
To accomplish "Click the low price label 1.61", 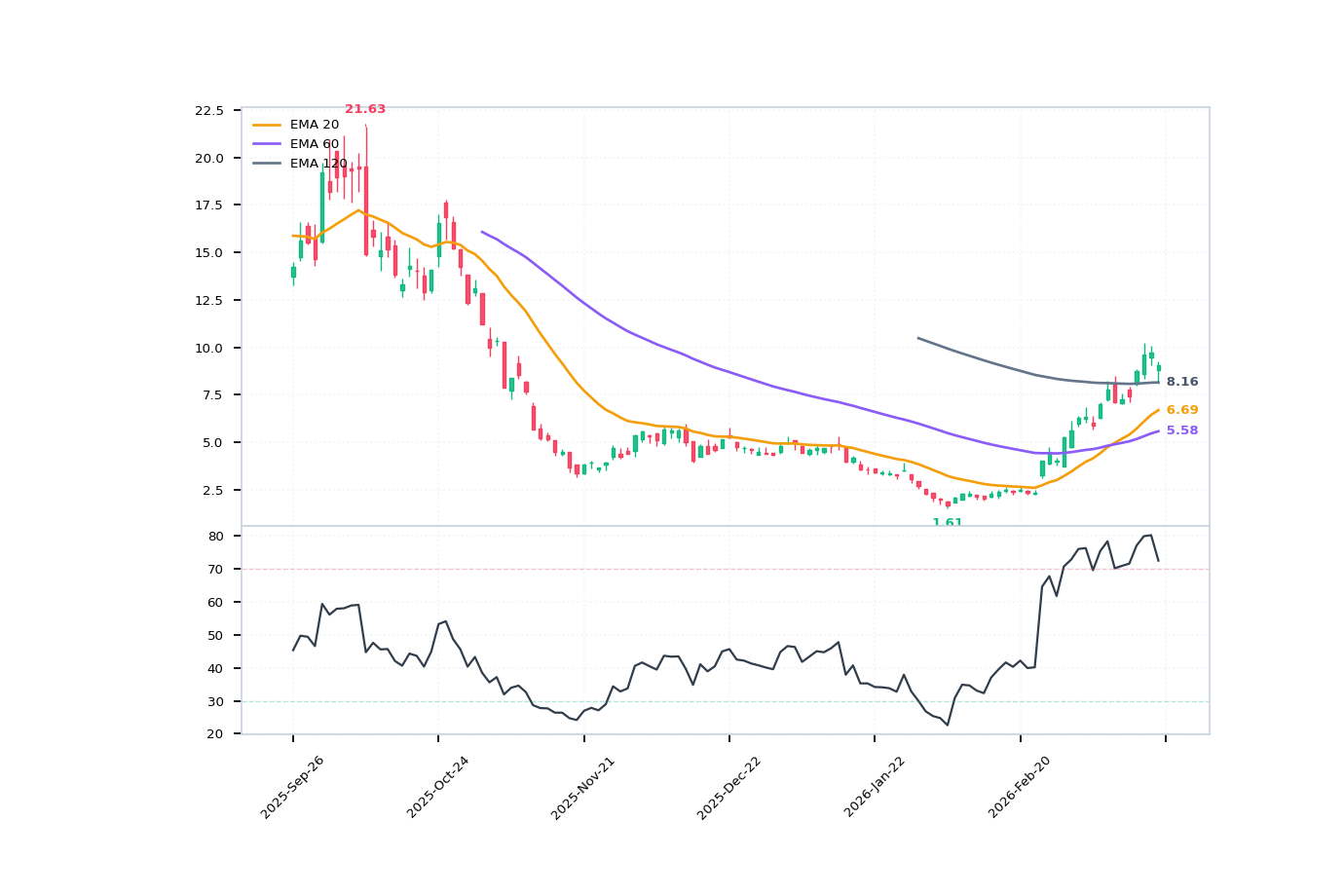I will [x=948, y=523].
